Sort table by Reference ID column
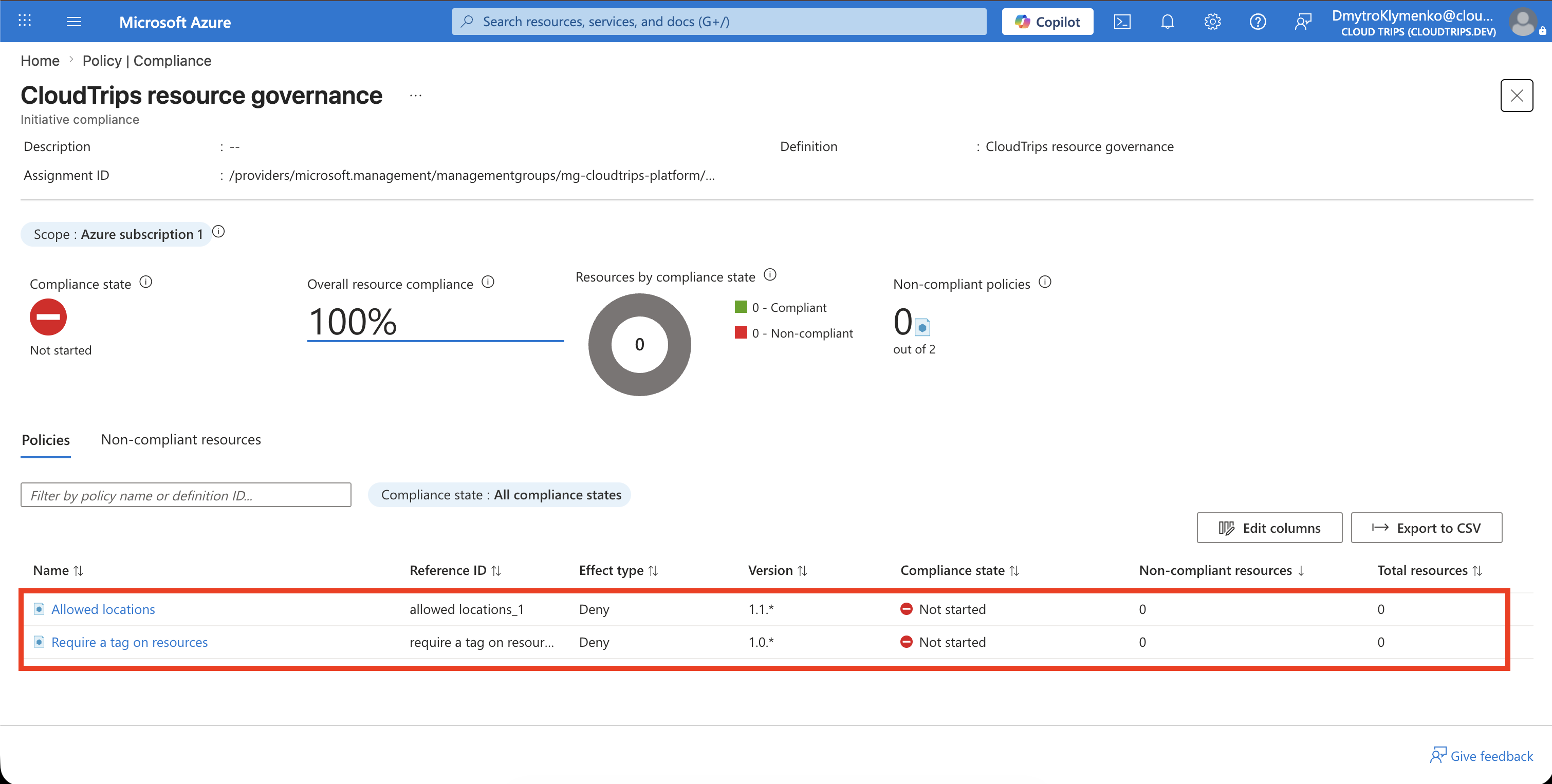The height and width of the screenshot is (784, 1552). [x=455, y=570]
